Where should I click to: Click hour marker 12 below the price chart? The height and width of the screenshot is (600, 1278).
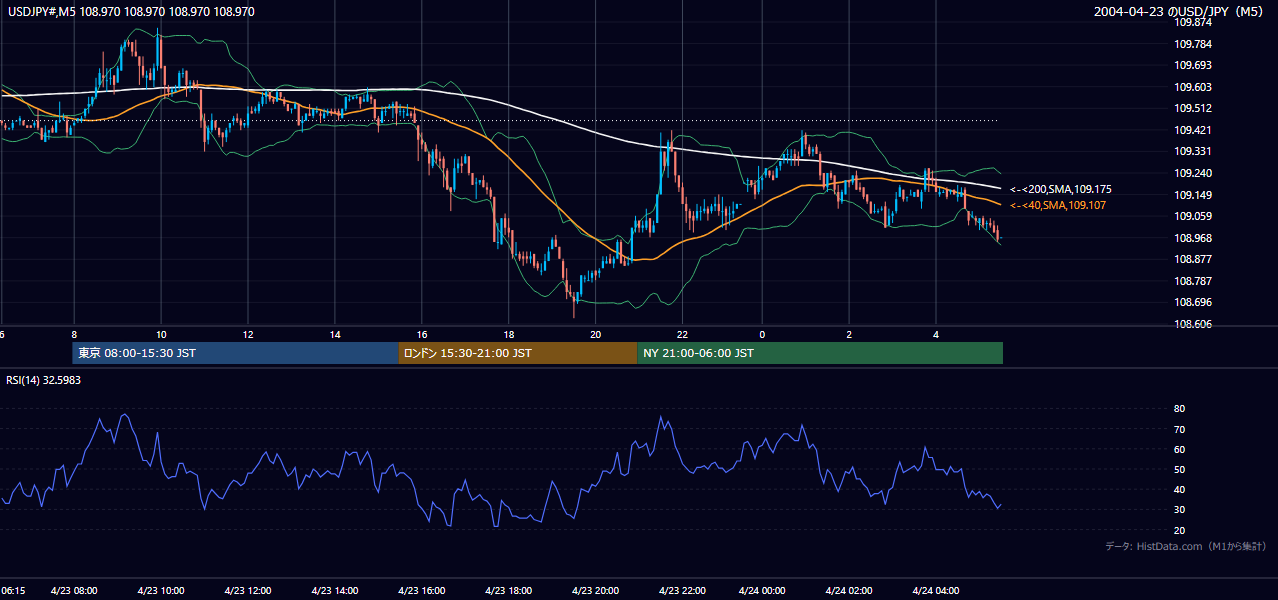tap(248, 335)
